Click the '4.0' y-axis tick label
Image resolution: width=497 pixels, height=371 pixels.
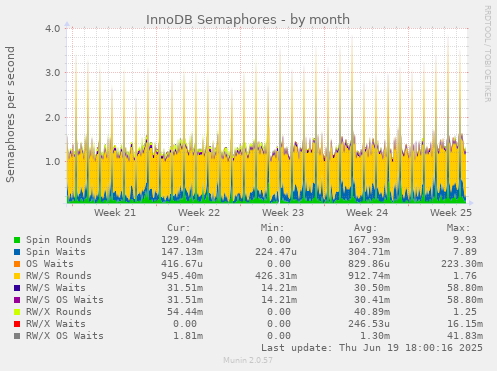click(53, 28)
